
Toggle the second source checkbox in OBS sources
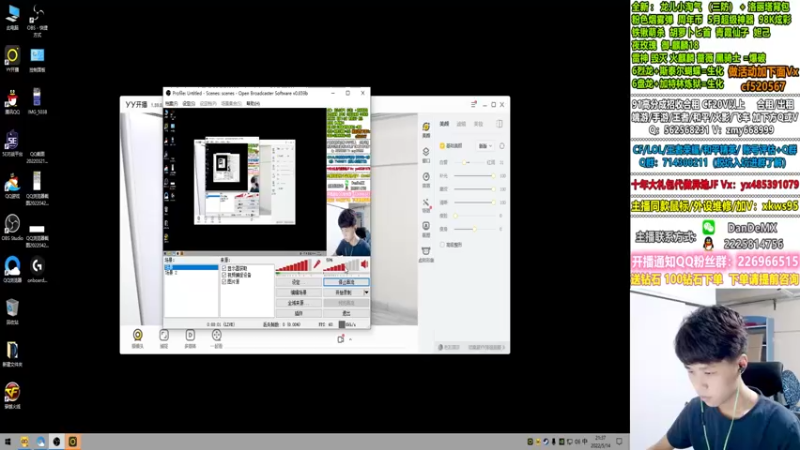[223, 274]
